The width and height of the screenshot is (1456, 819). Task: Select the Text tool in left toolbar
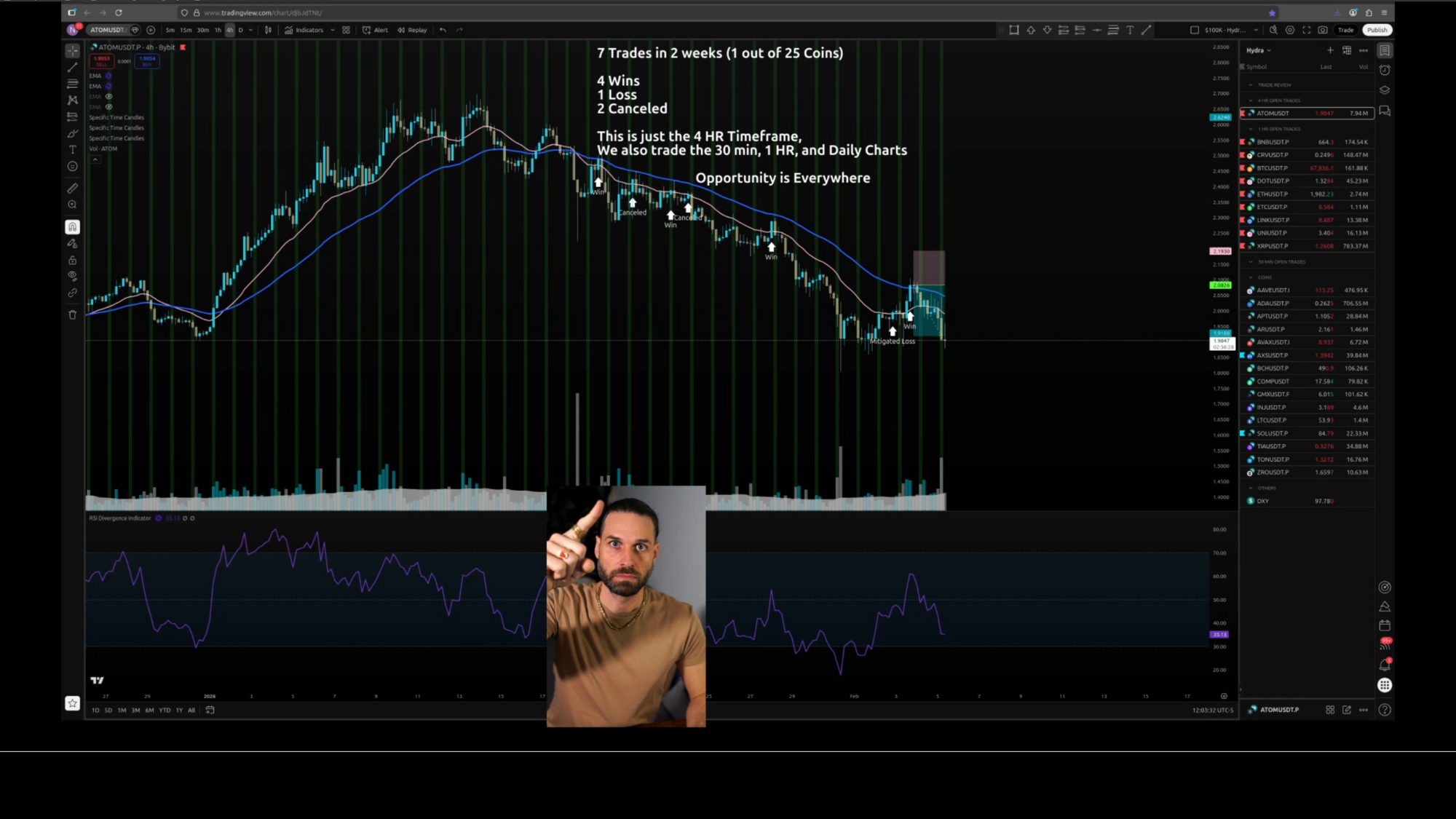click(x=72, y=149)
